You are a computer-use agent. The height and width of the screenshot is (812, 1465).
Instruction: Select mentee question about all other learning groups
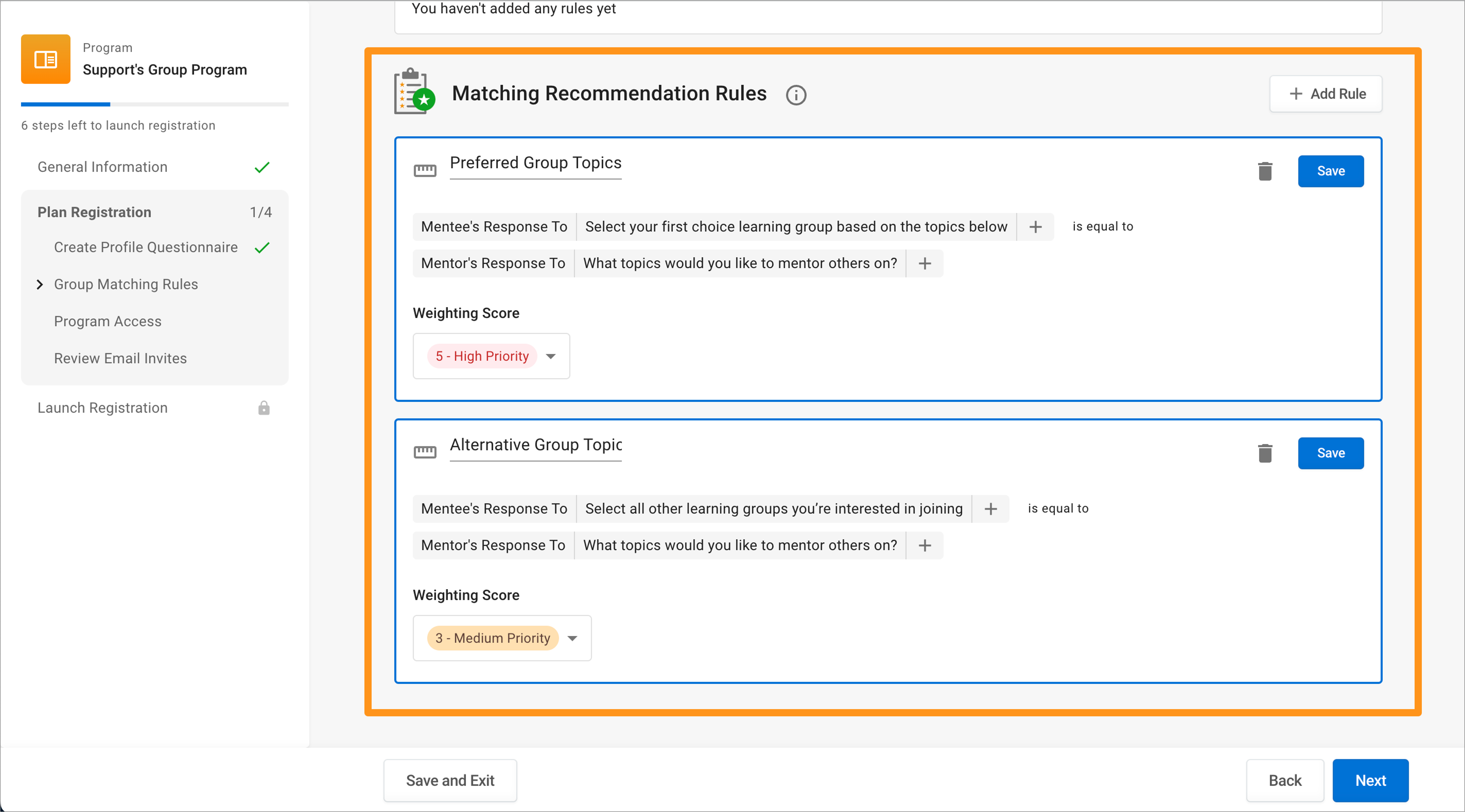(x=774, y=509)
